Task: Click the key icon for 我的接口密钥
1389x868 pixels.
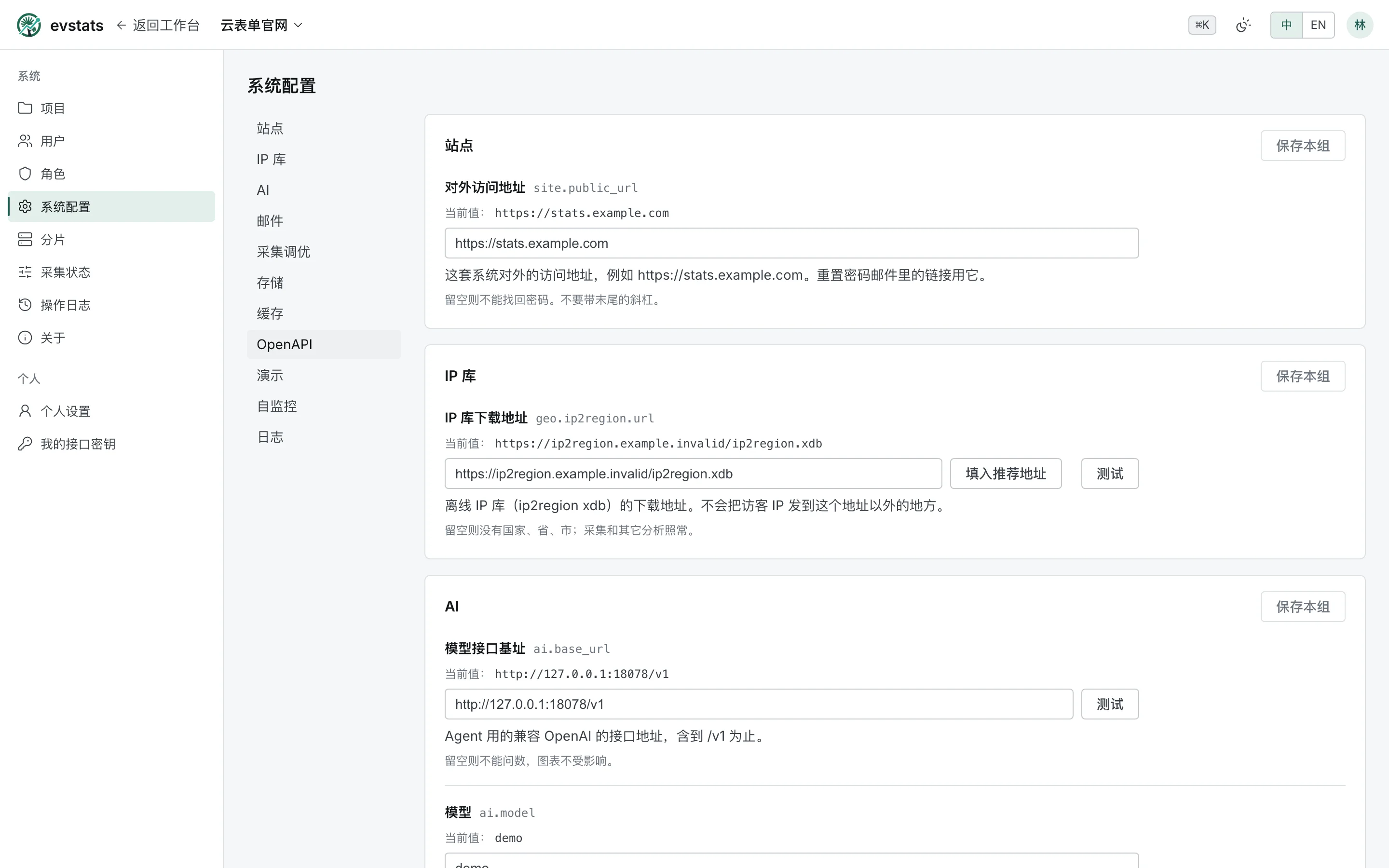Action: [25, 444]
